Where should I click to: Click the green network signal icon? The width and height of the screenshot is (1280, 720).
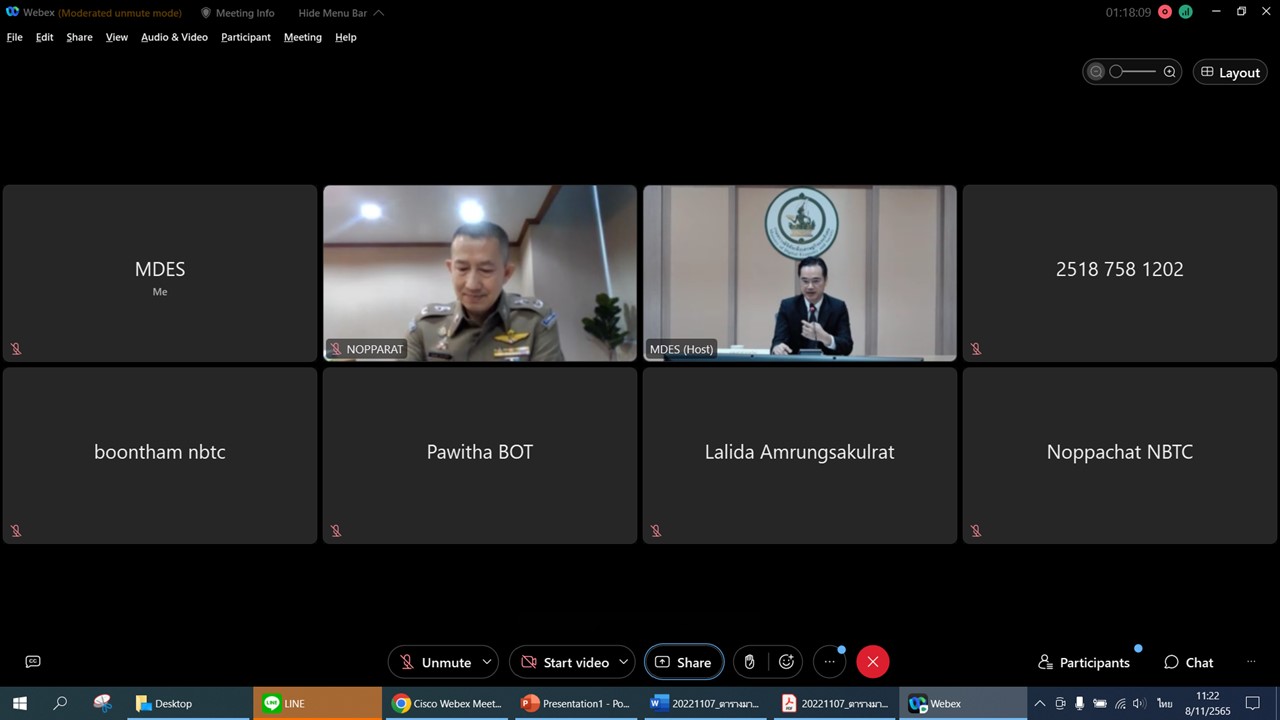click(1186, 12)
